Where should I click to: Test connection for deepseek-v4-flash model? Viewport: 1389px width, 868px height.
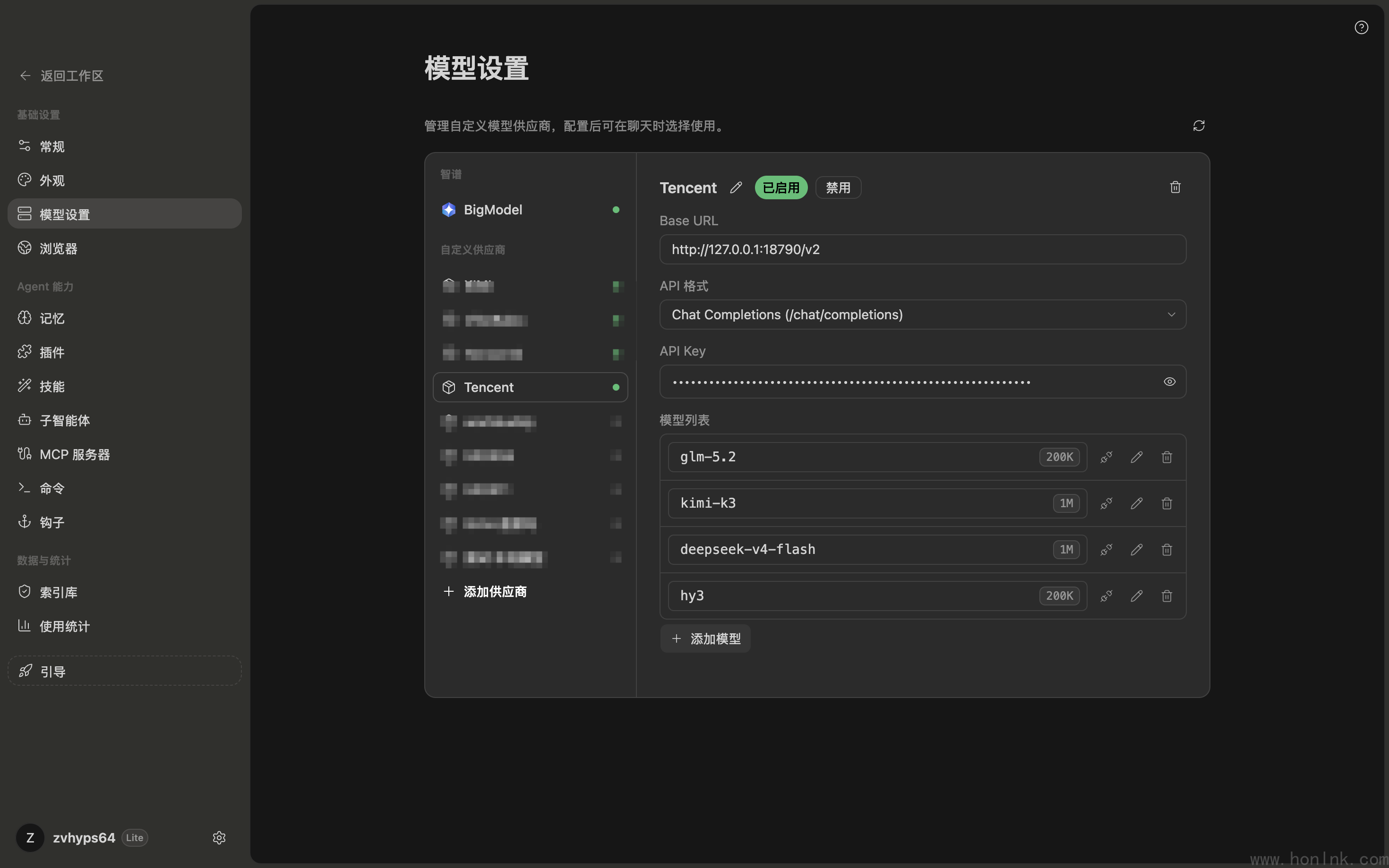pos(1106,549)
